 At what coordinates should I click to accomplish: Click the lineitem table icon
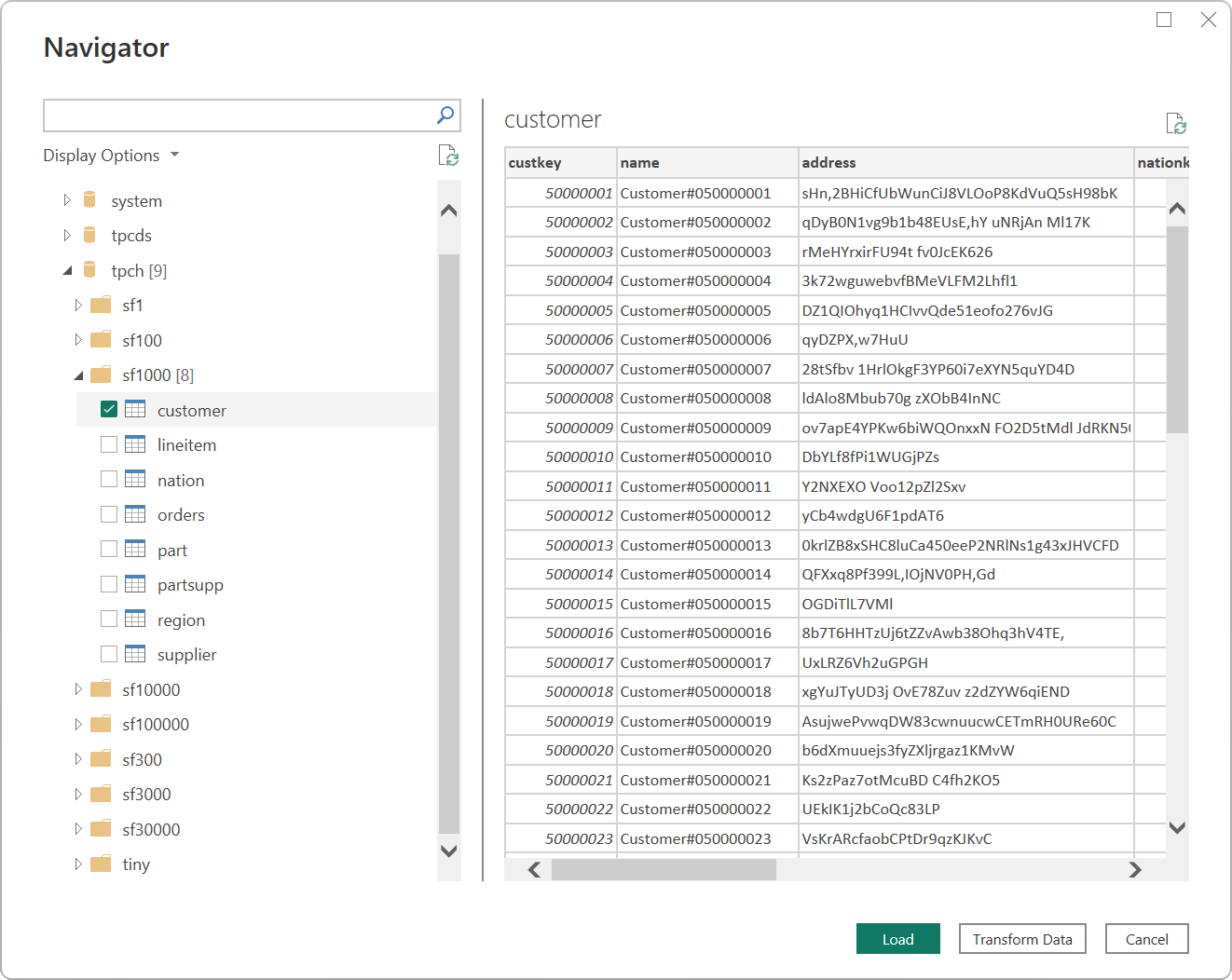pyautogui.click(x=135, y=444)
